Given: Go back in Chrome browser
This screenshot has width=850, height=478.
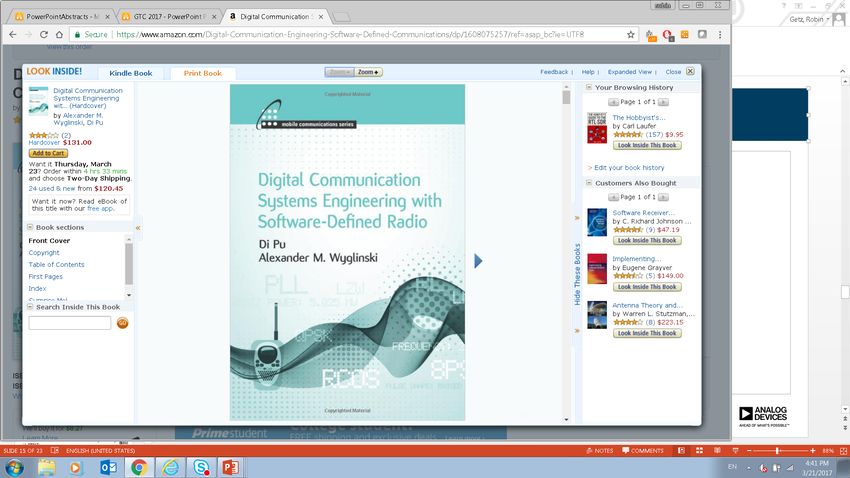Looking at the screenshot, I should click(x=12, y=34).
